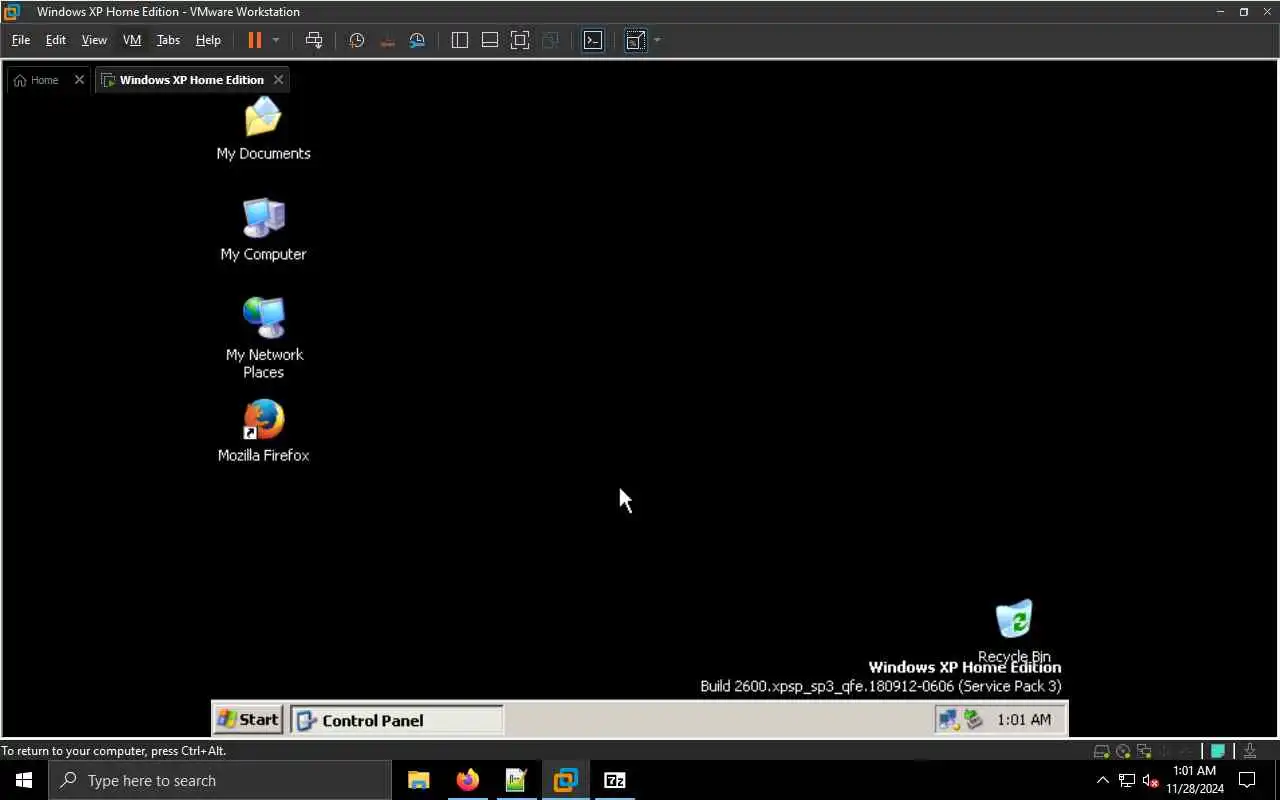Open the XP Start menu

click(248, 719)
